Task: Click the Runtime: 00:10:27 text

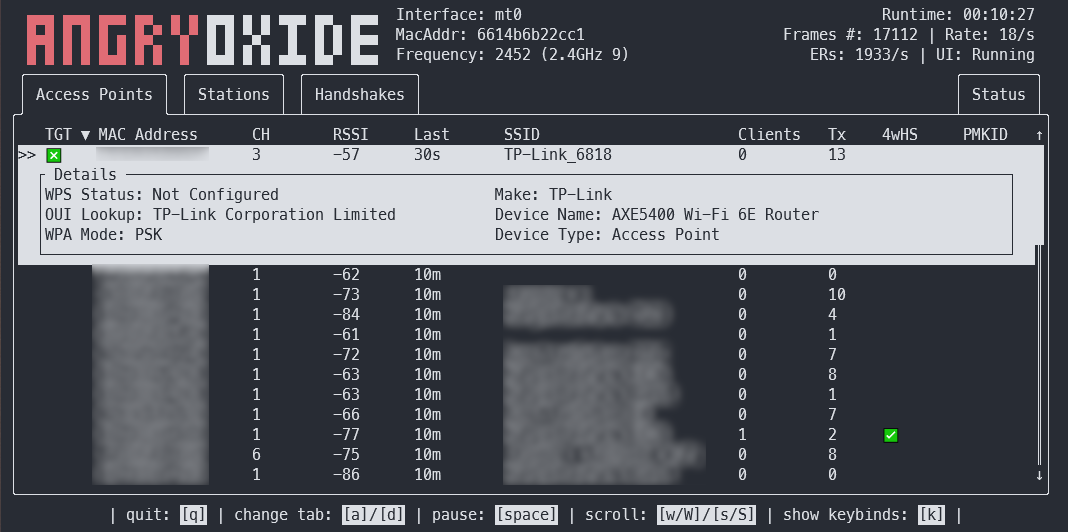Action: [958, 15]
